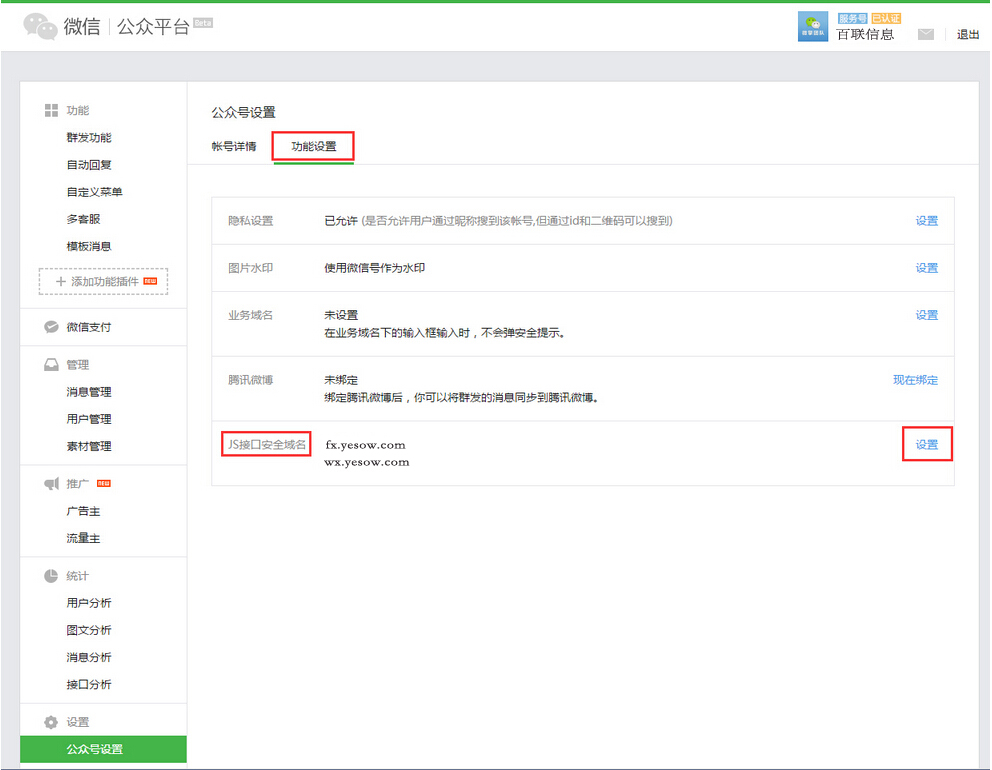Open the mail envelope icon in header
The height and width of the screenshot is (770, 992).
[926, 34]
